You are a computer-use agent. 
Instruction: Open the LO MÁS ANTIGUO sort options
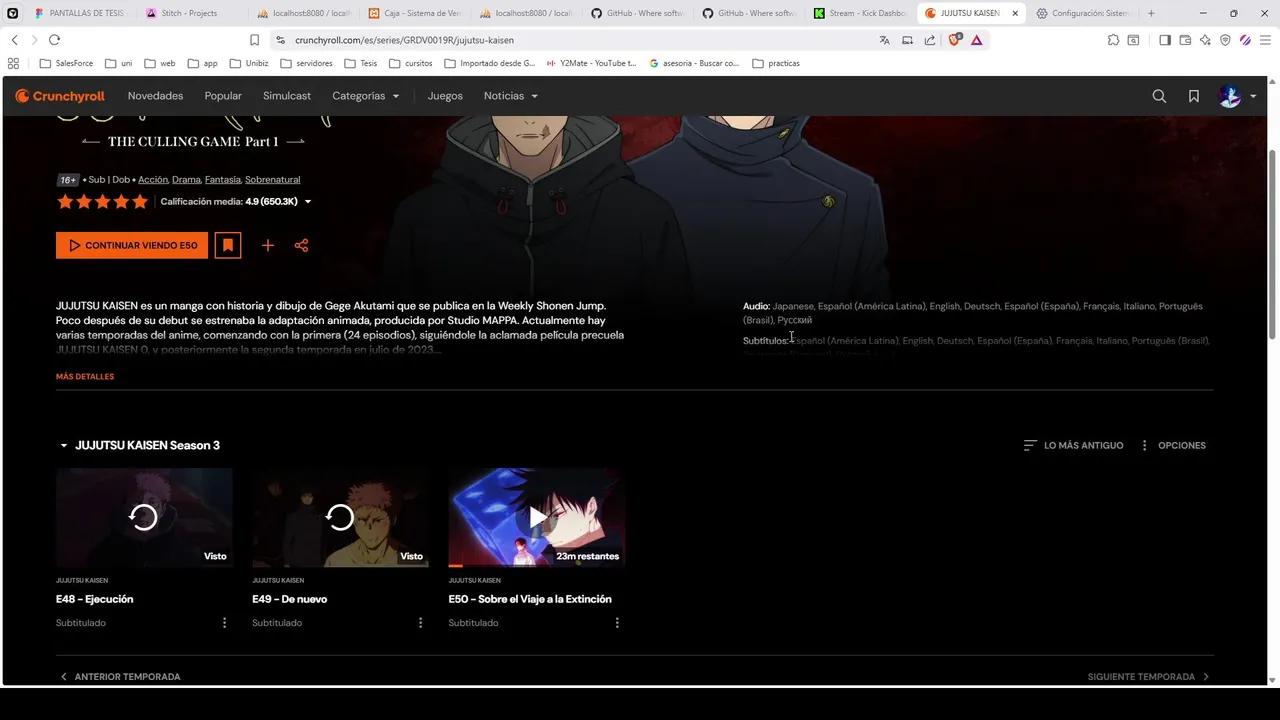pyautogui.click(x=1073, y=445)
